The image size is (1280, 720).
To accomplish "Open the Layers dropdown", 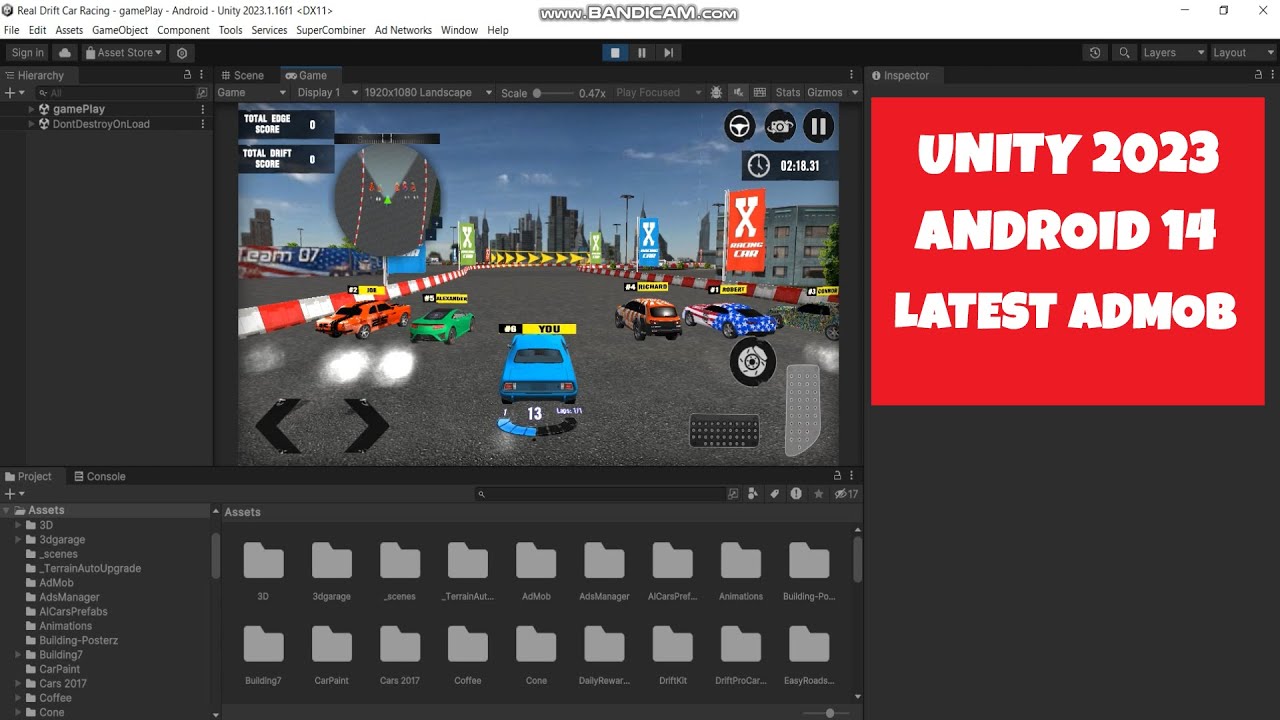I will click(1172, 53).
